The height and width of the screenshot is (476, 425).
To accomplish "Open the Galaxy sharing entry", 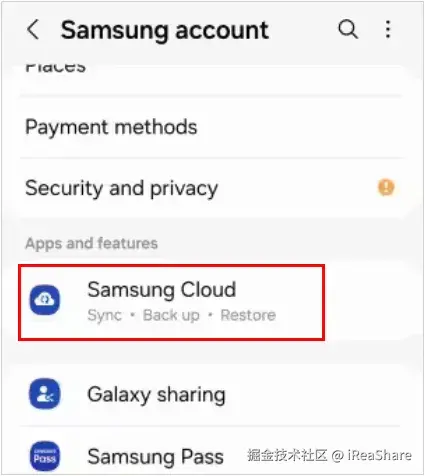I will coord(211,394).
